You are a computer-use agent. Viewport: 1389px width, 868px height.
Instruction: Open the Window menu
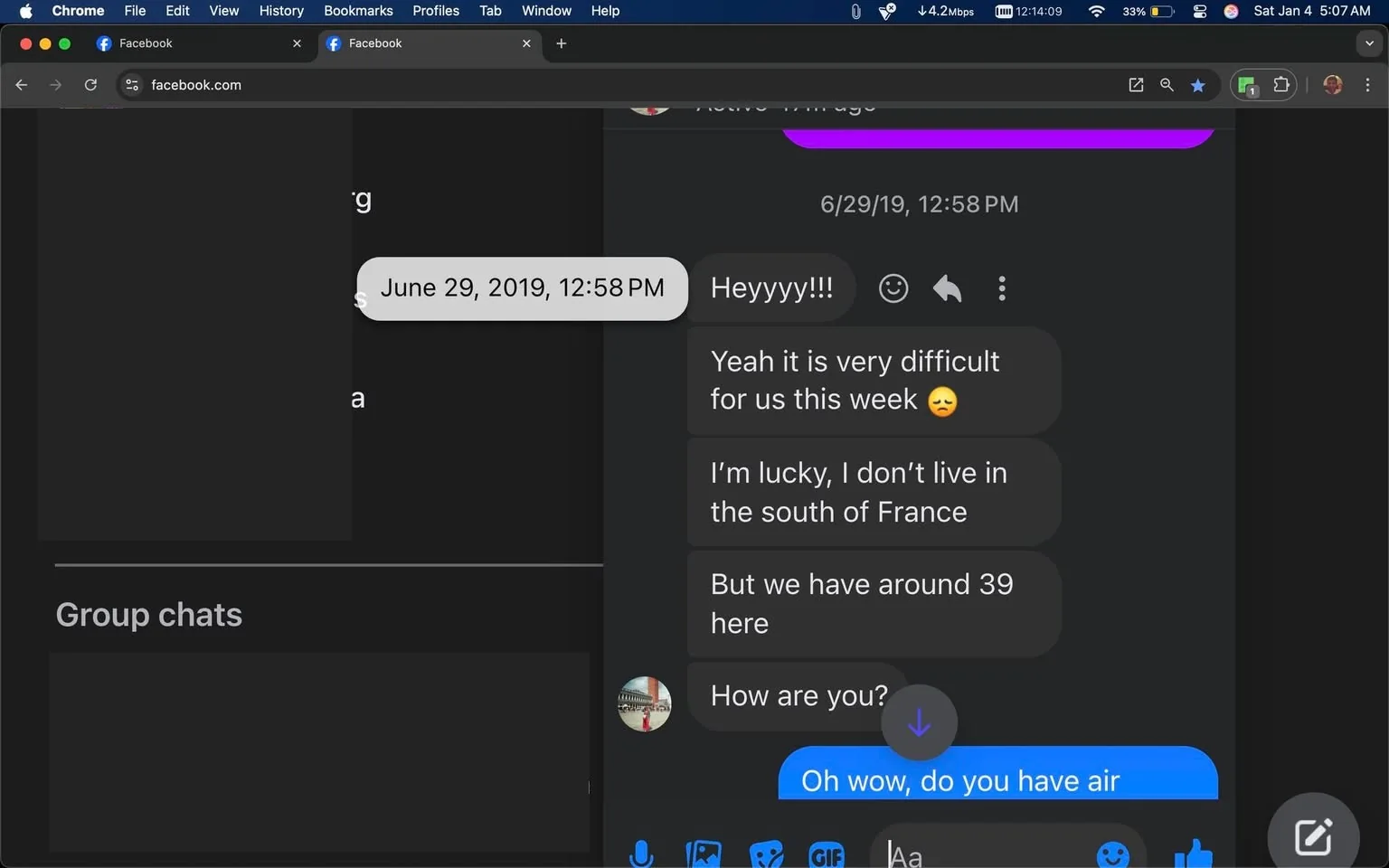click(x=546, y=11)
